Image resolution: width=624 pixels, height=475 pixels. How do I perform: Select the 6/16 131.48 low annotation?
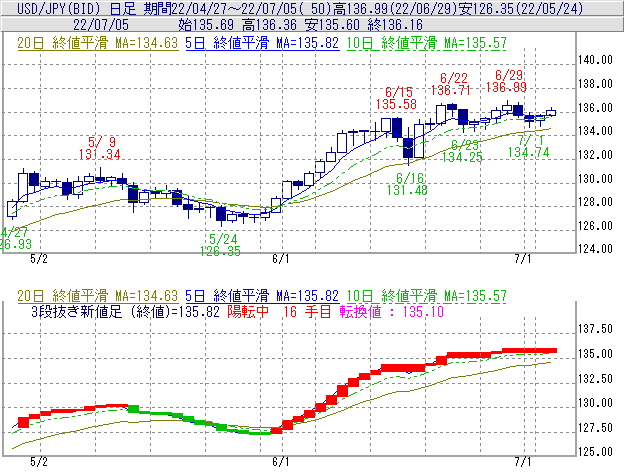408,184
